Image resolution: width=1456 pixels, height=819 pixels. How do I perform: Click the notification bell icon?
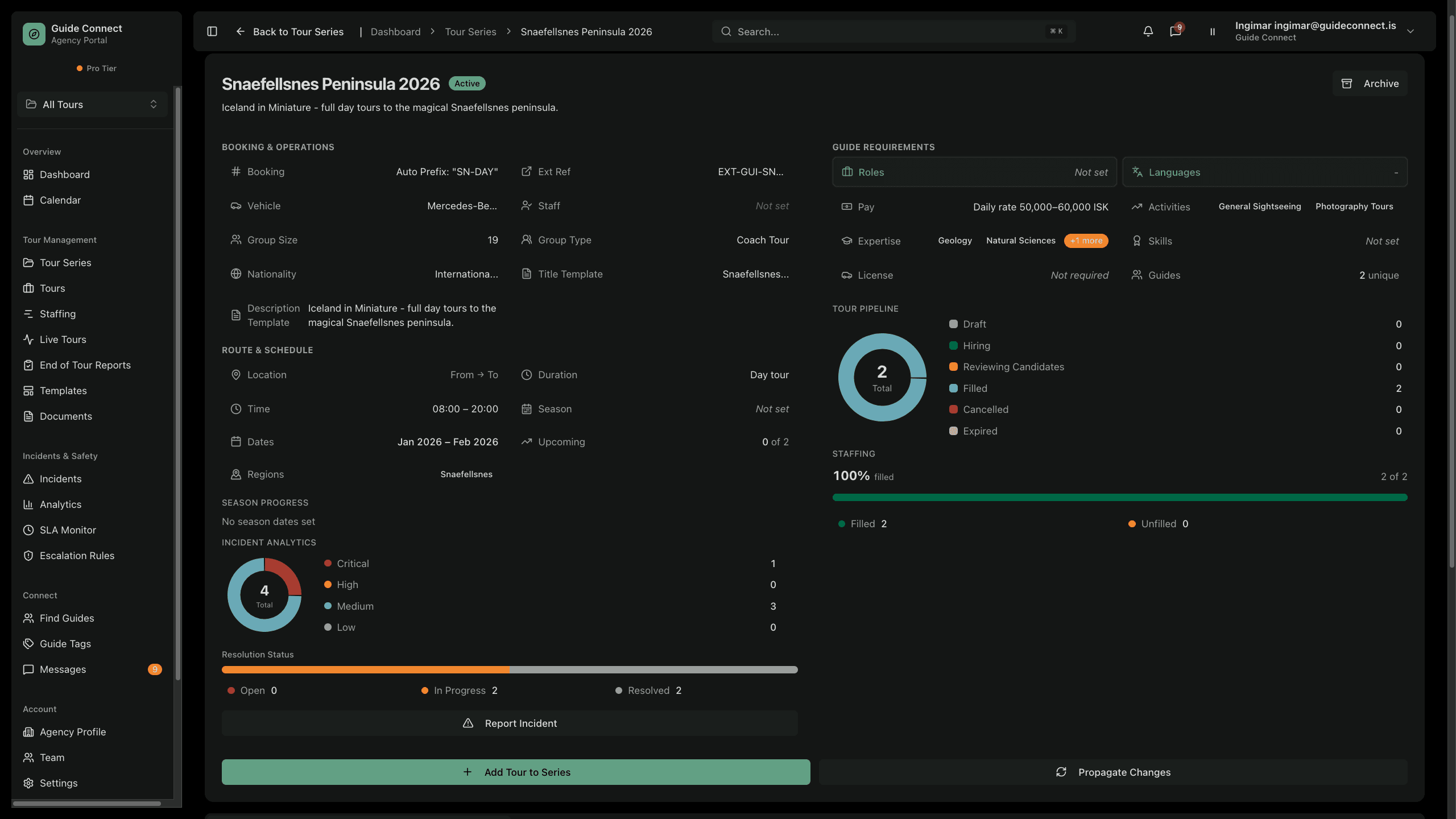point(1148,31)
